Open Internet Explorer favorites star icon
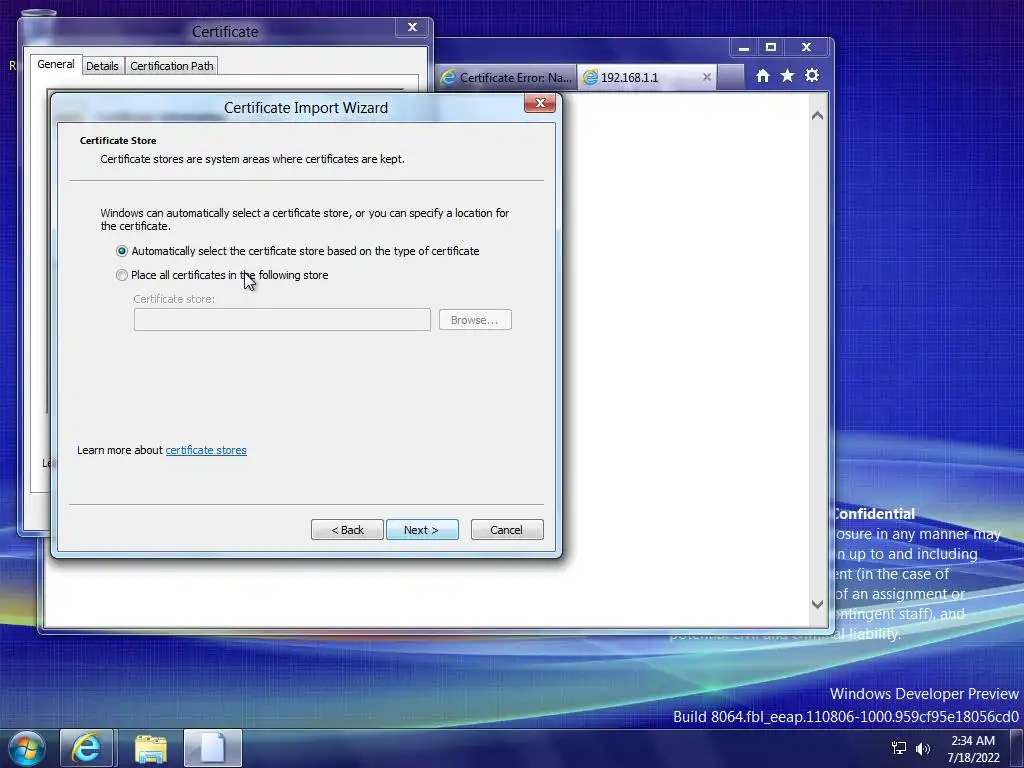 [x=788, y=76]
